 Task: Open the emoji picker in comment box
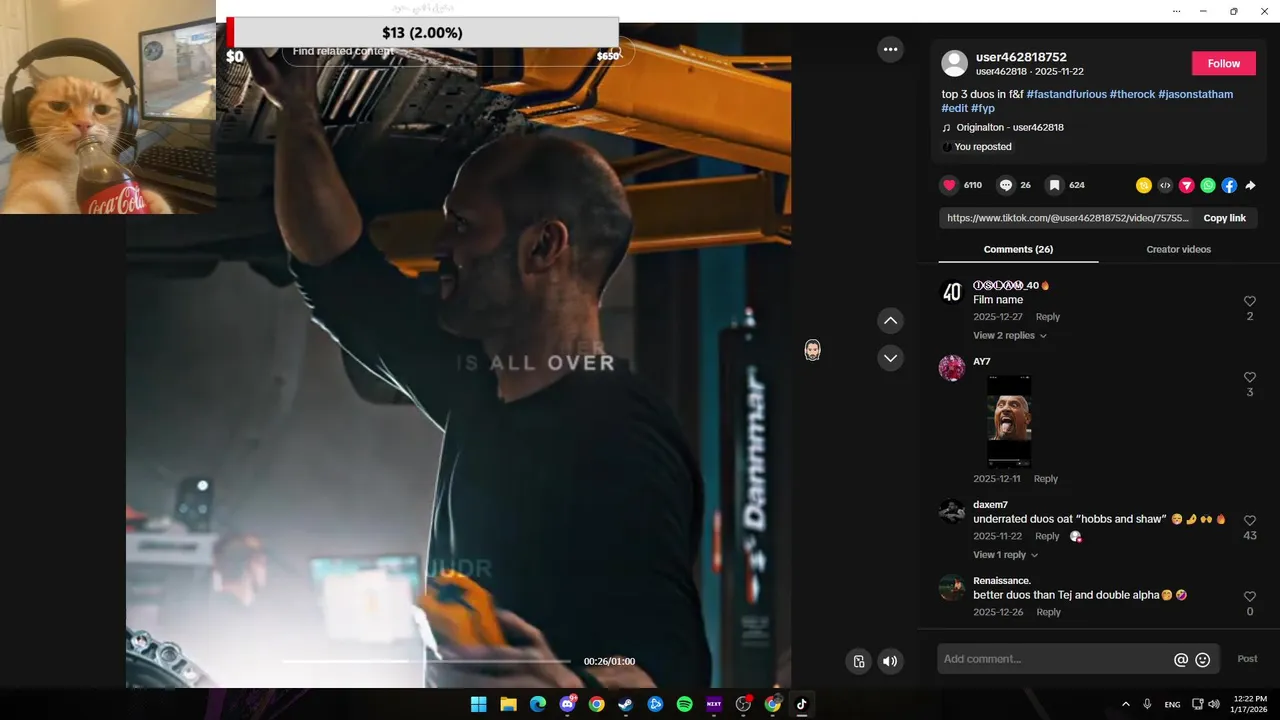pyautogui.click(x=1203, y=660)
